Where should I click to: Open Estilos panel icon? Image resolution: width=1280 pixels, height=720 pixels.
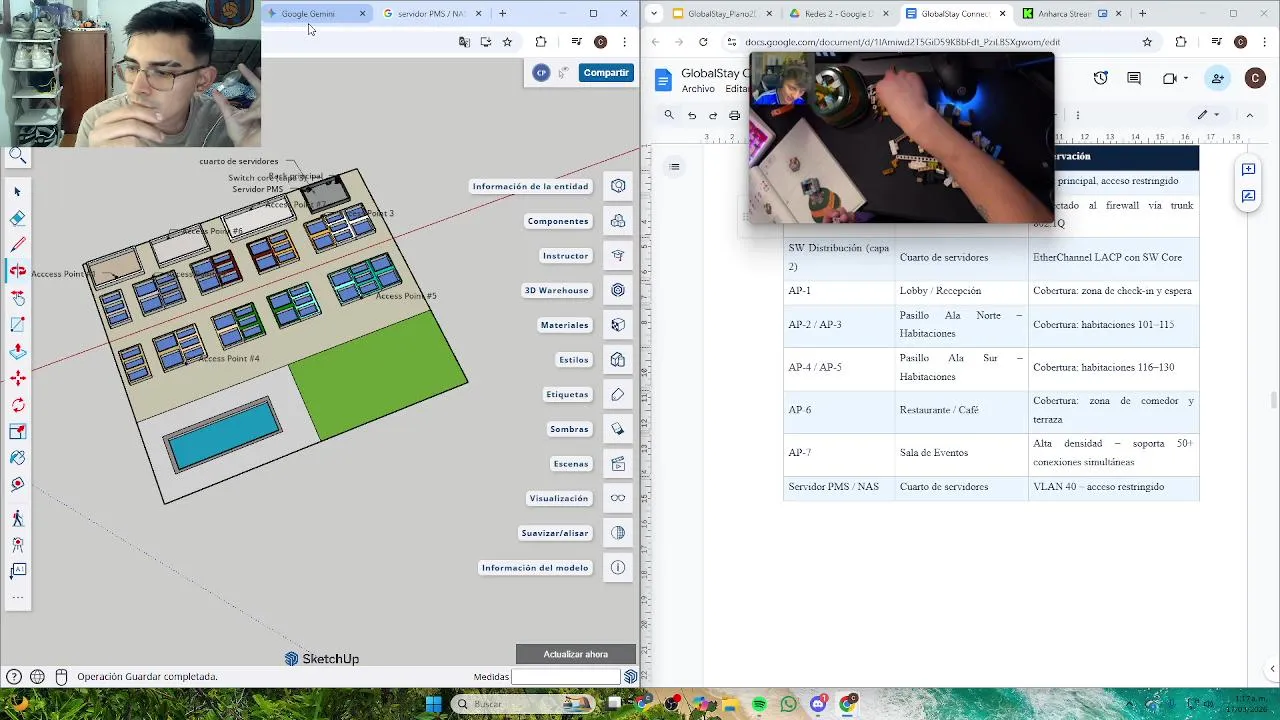pyautogui.click(x=618, y=360)
